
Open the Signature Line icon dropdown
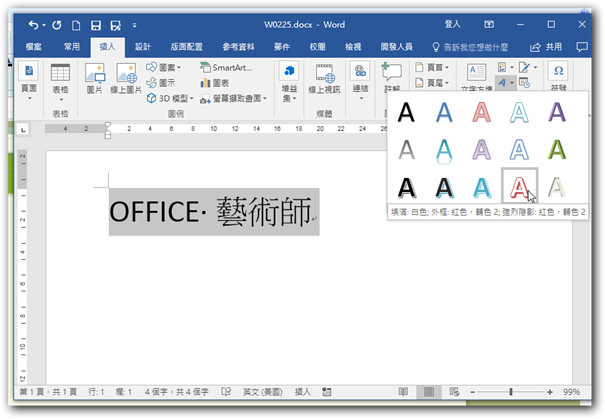[x=528, y=67]
